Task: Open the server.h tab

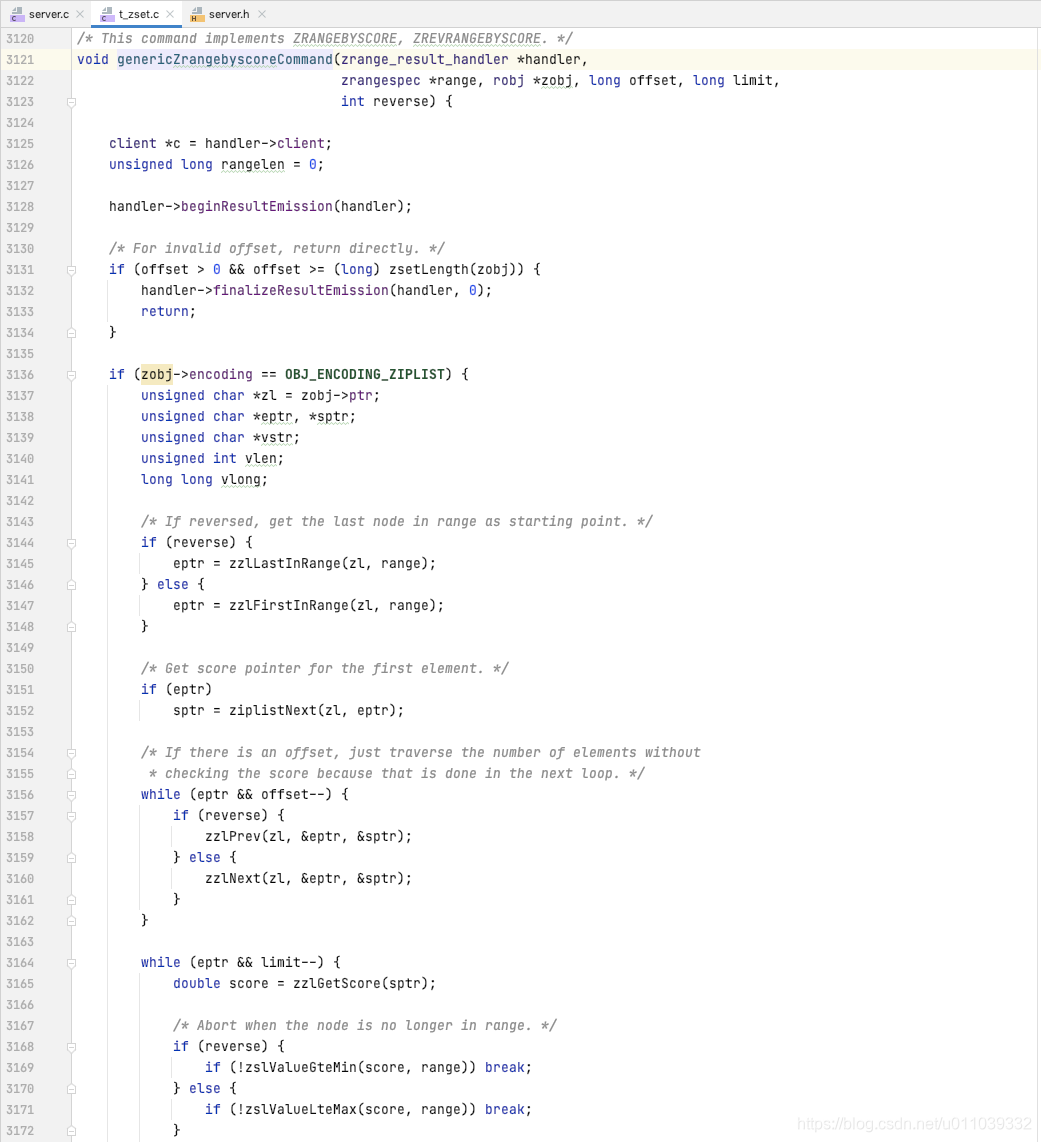Action: tap(229, 14)
